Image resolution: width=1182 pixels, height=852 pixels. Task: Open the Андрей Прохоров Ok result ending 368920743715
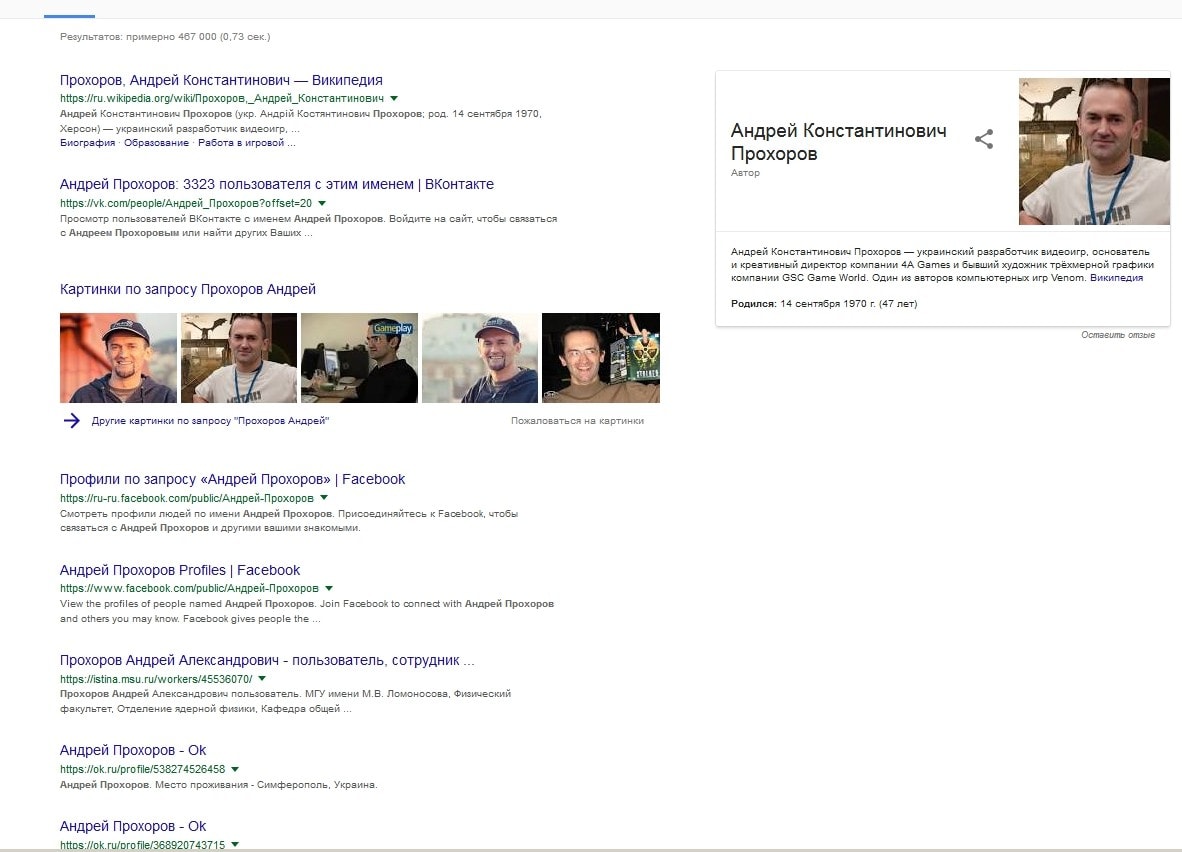click(133, 826)
